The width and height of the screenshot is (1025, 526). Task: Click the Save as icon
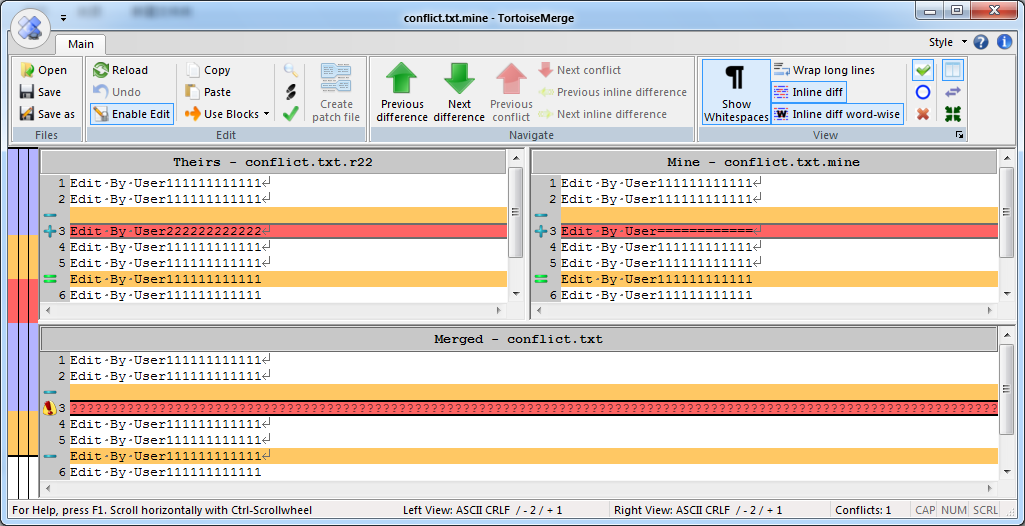(27, 114)
